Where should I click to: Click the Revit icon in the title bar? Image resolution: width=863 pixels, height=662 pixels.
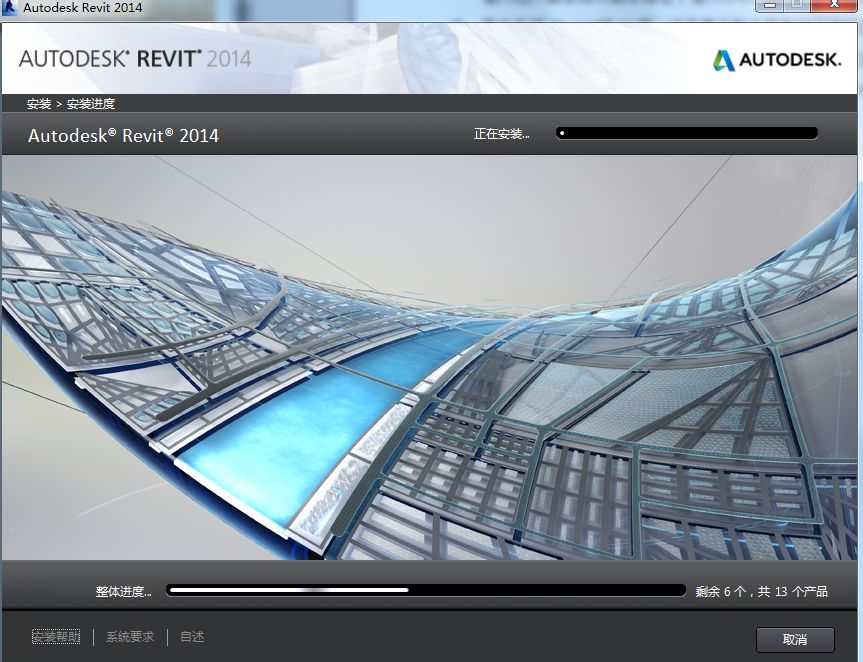pyautogui.click(x=9, y=8)
